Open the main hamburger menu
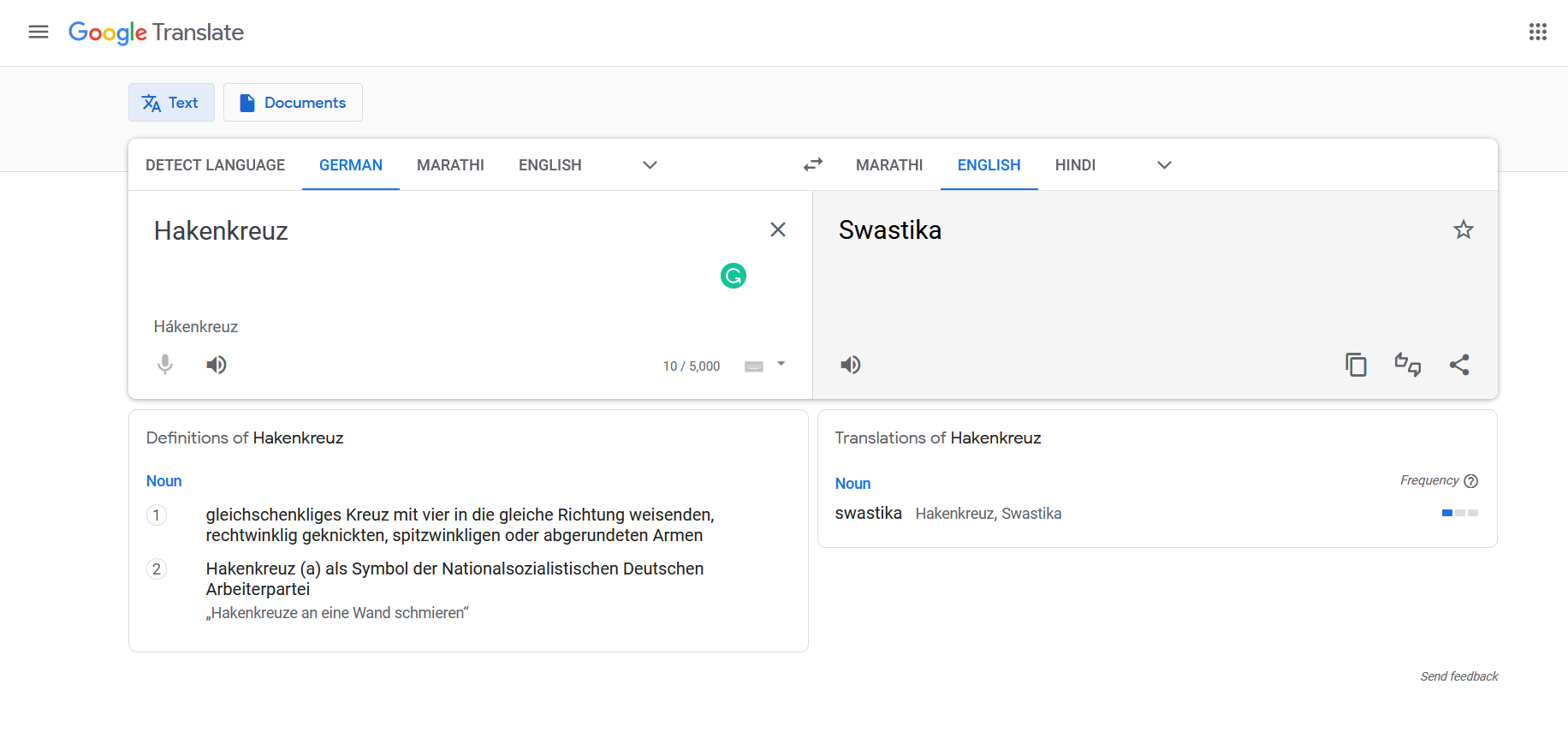The image size is (1568, 756). pos(39,32)
